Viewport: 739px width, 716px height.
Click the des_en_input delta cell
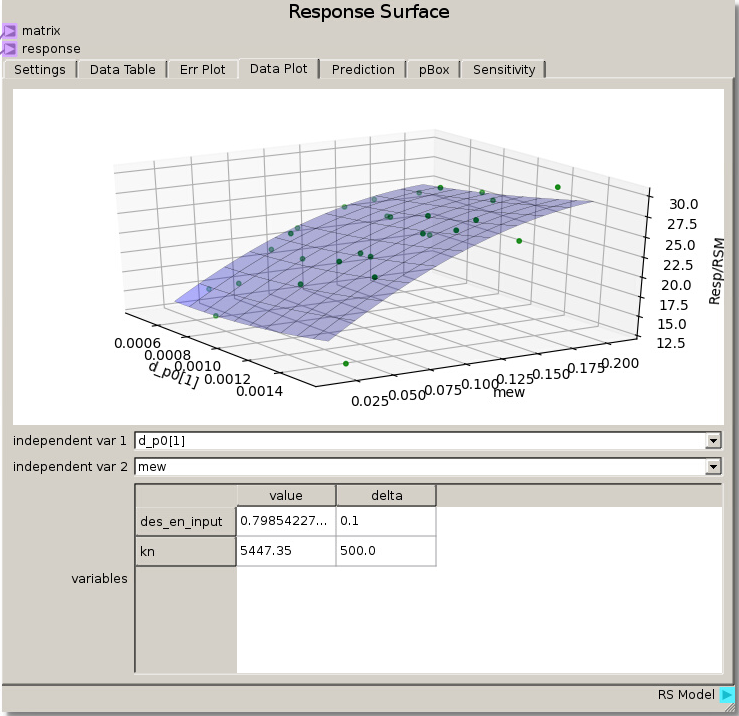coord(385,521)
